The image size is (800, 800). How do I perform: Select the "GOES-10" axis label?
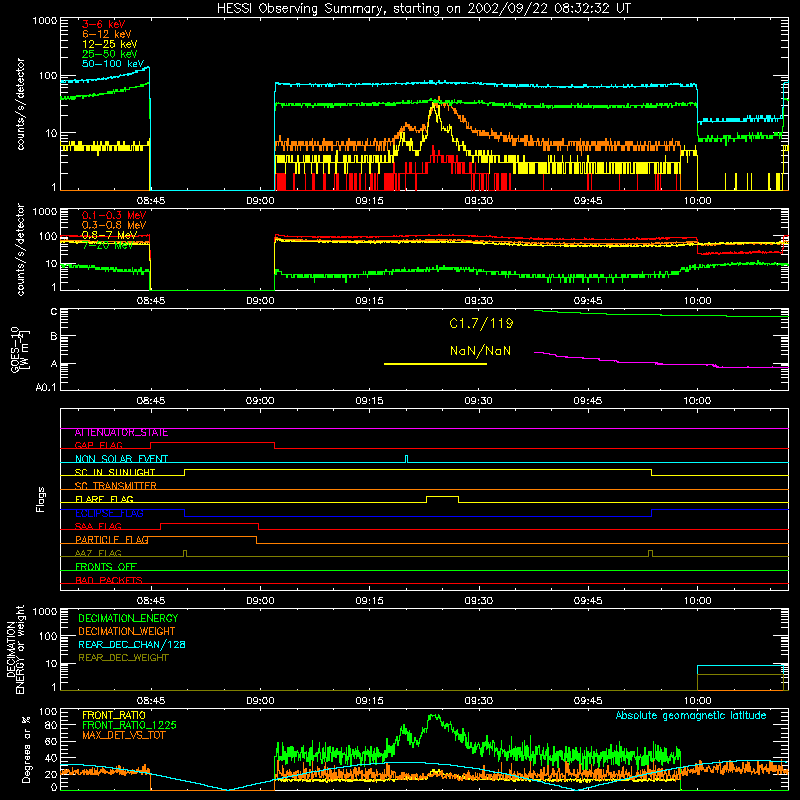tap(15, 349)
